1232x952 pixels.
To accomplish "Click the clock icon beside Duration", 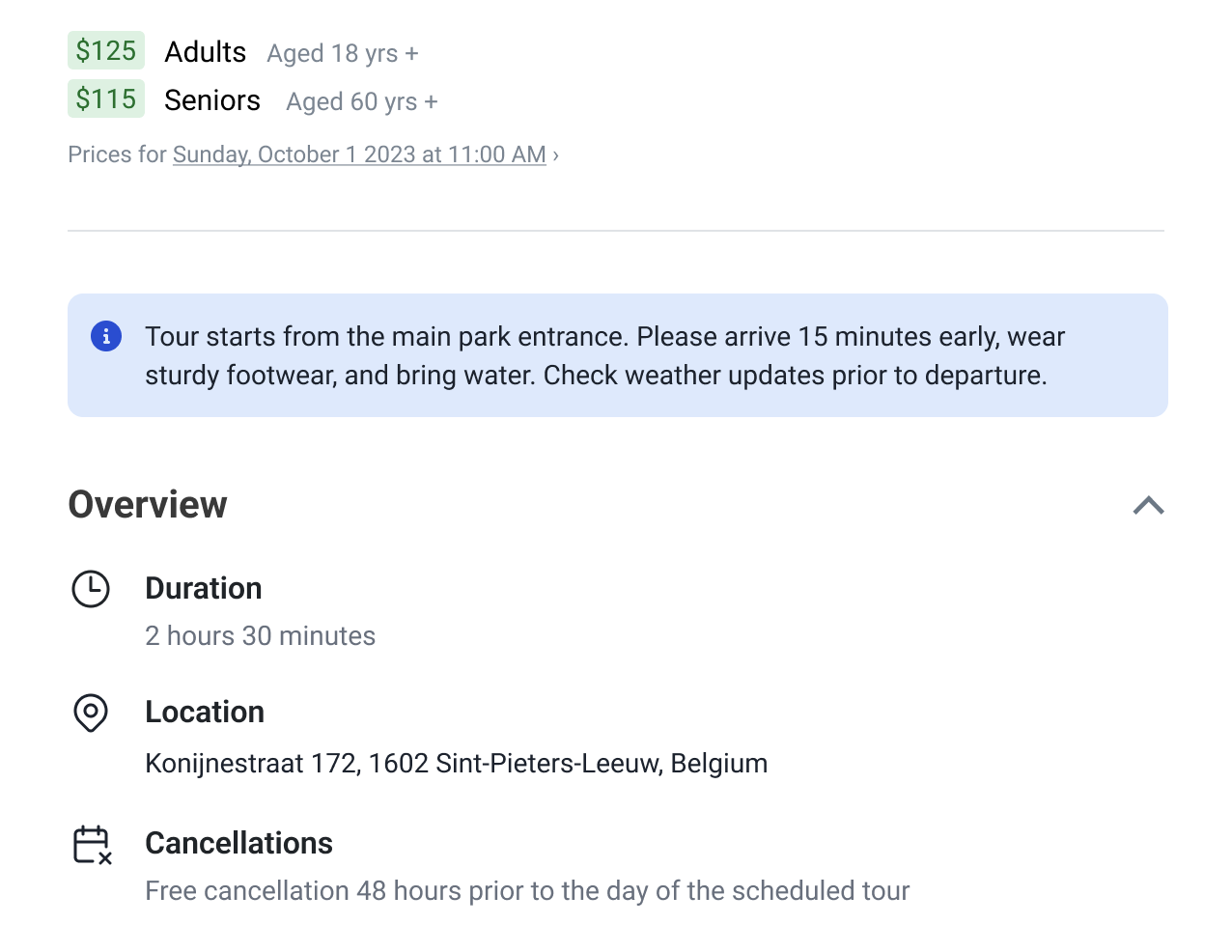I will [91, 589].
